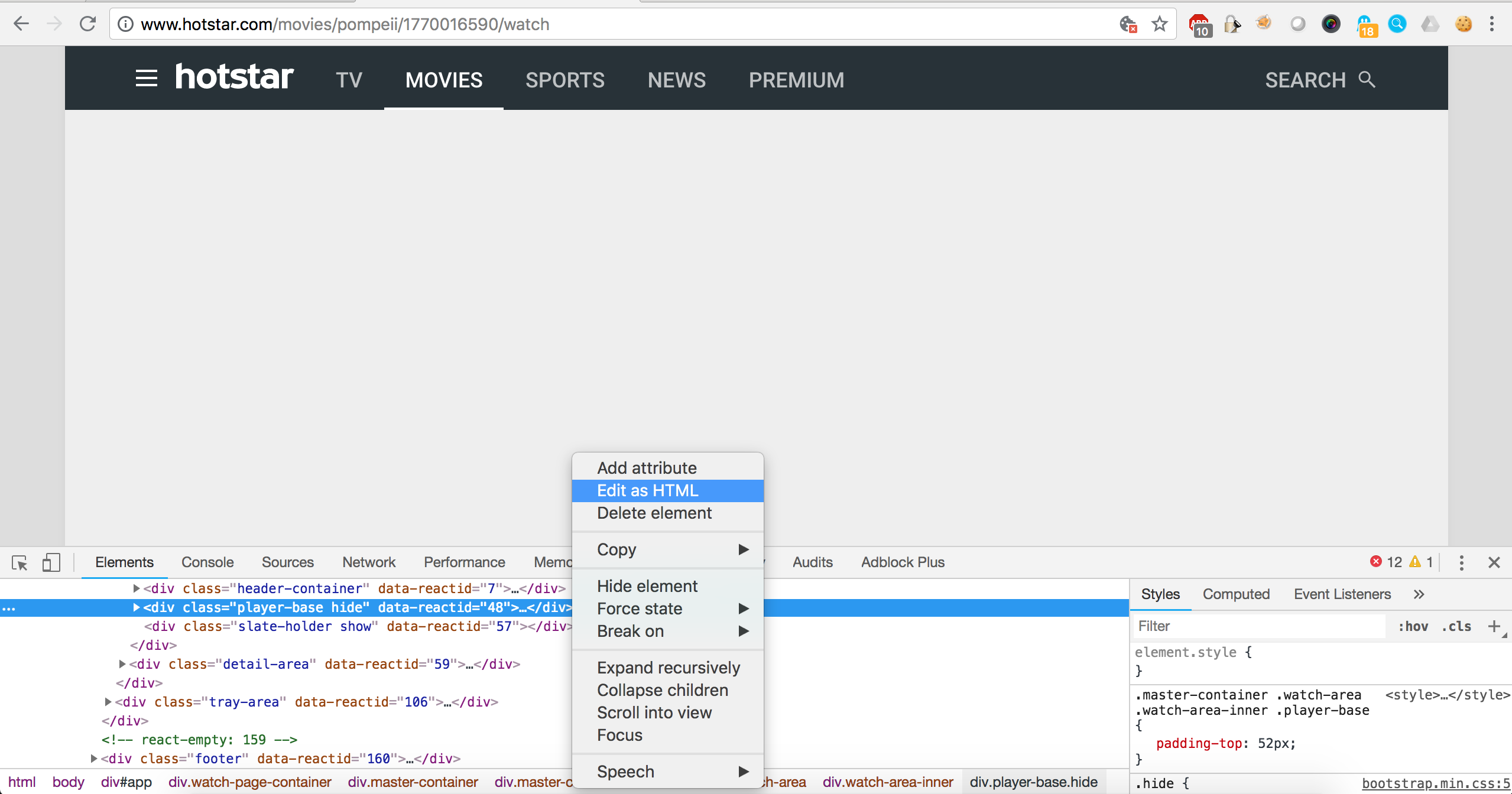
Task: Toggle .cls element classes panel
Action: coord(1456,626)
